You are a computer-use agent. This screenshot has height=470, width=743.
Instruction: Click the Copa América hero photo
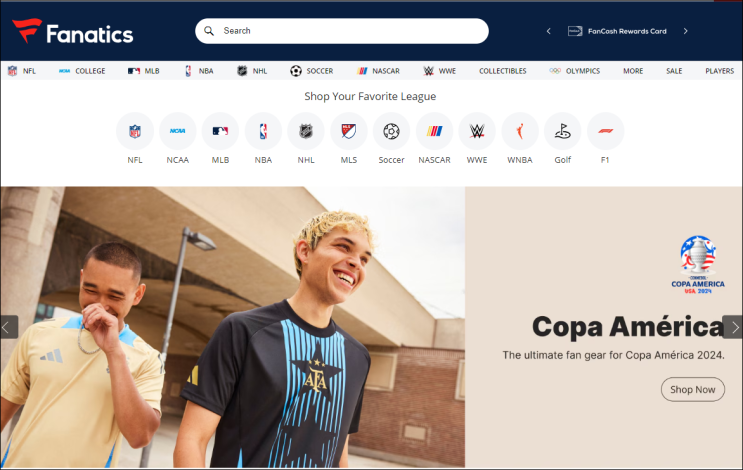233,327
